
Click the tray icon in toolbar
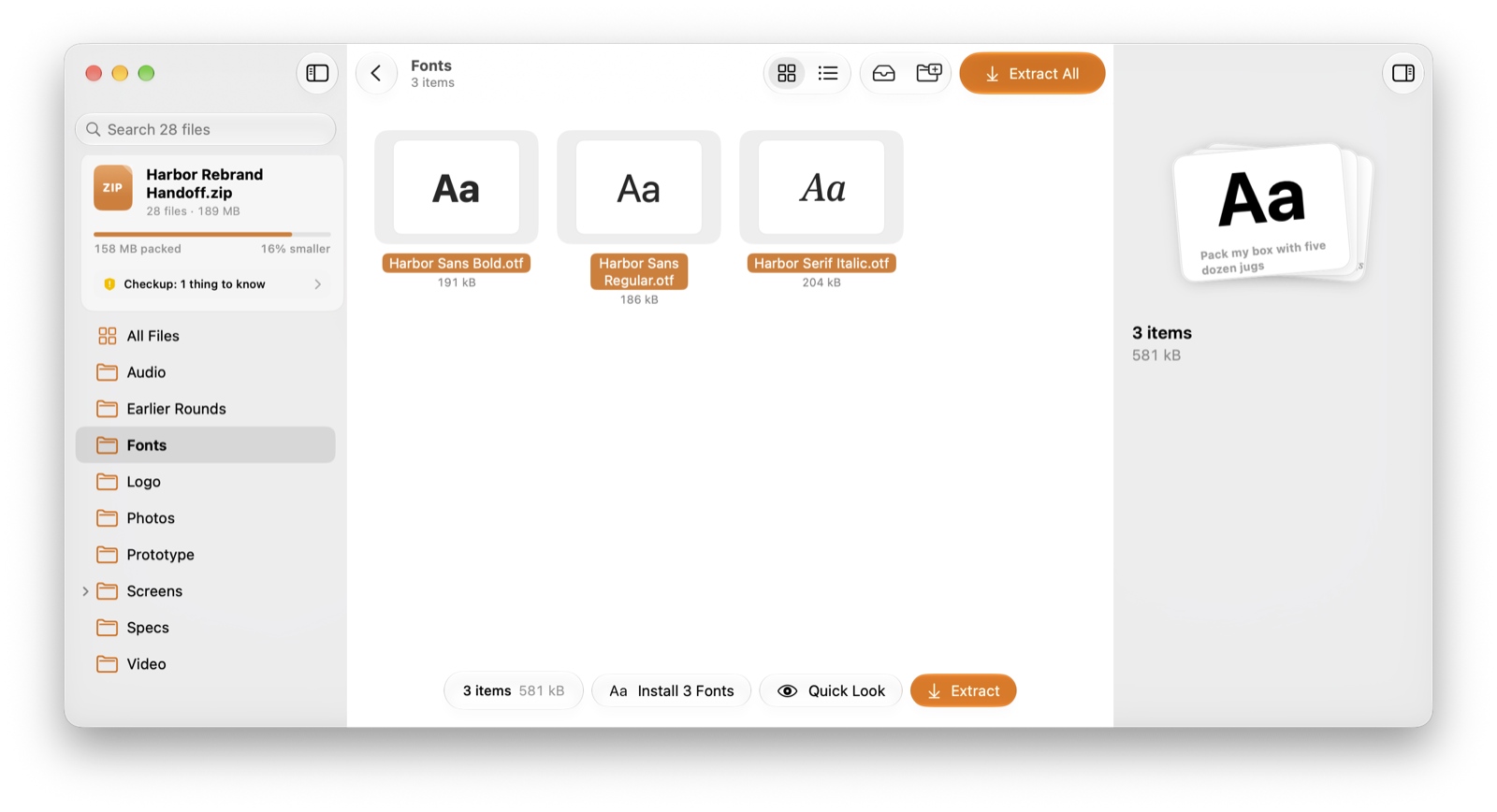[884, 73]
